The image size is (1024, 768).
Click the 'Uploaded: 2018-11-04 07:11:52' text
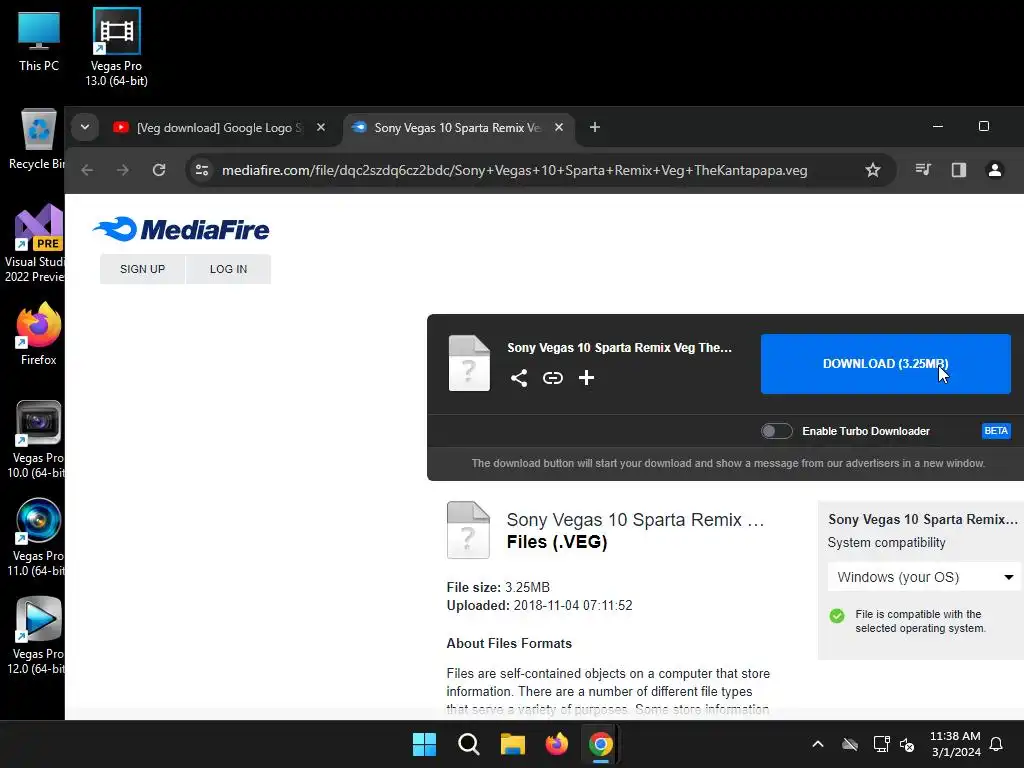(539, 605)
